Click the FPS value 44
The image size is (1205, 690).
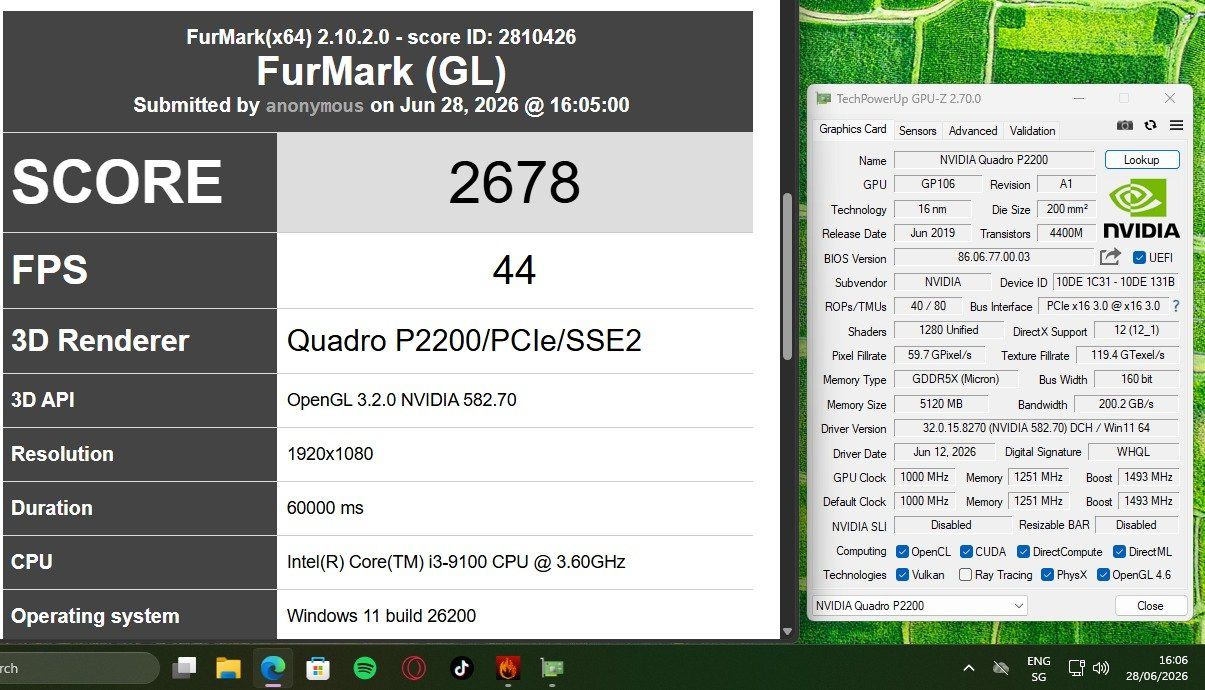[514, 270]
